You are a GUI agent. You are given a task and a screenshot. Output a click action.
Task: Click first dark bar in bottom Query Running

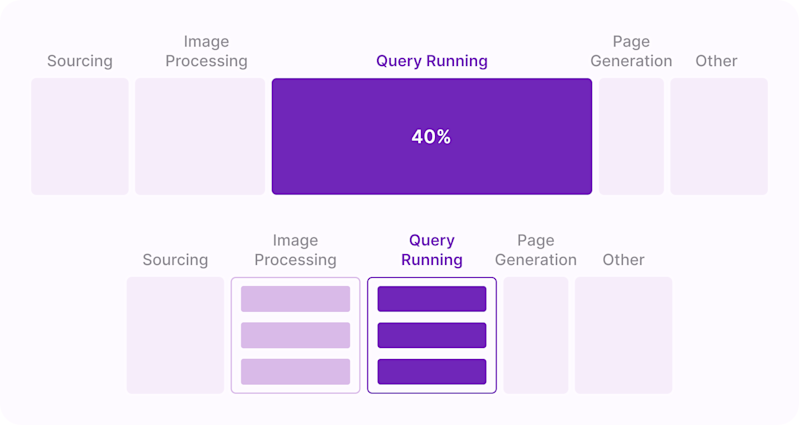432,299
